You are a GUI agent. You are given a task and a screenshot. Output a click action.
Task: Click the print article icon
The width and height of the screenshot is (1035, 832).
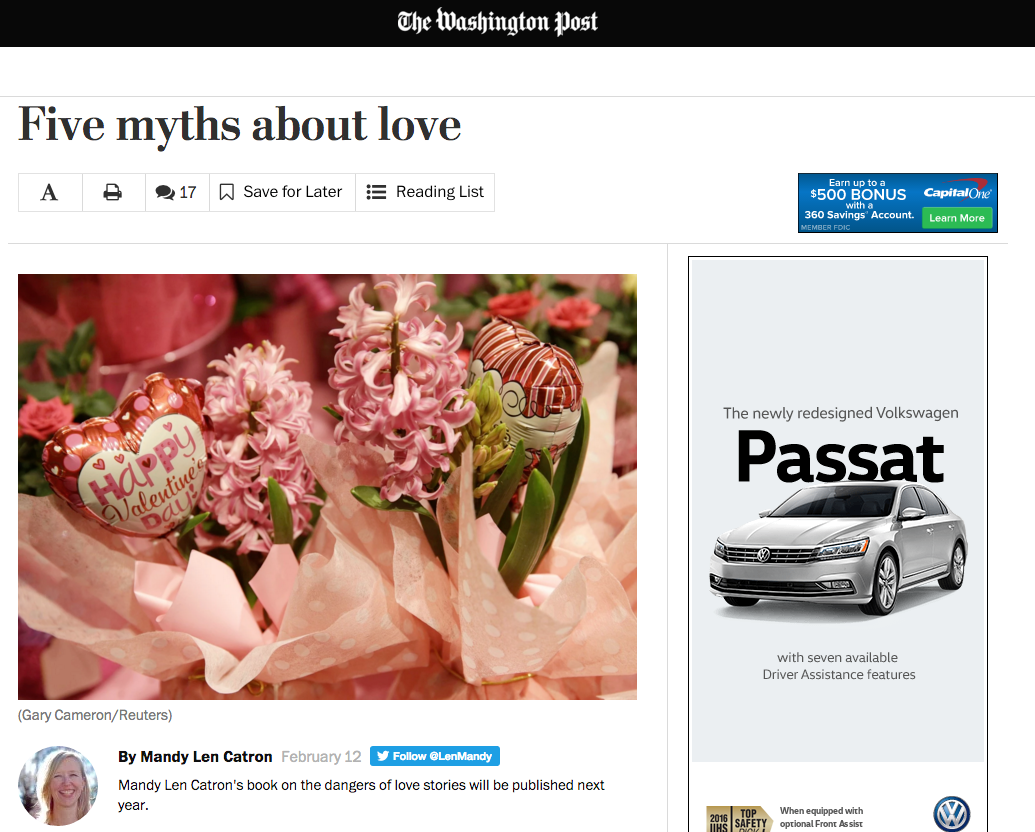113,192
